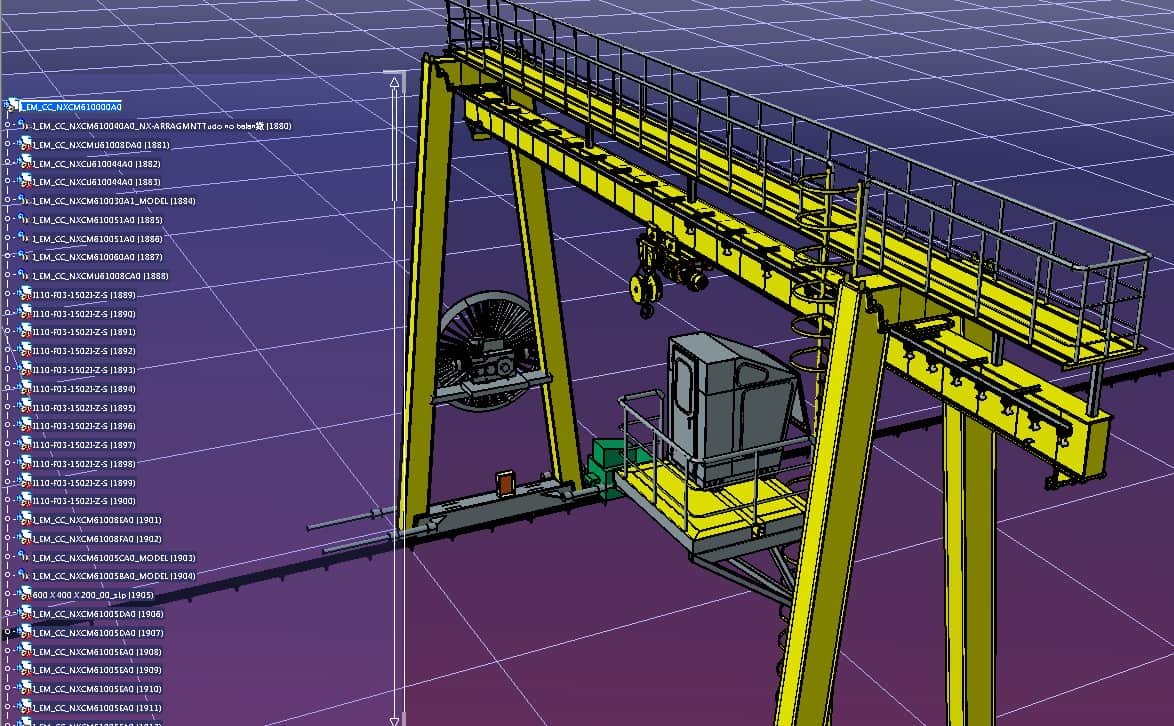1174x726 pixels.
Task: Click the part icon of NXCM61005EA0 (1909)
Action: point(25,670)
